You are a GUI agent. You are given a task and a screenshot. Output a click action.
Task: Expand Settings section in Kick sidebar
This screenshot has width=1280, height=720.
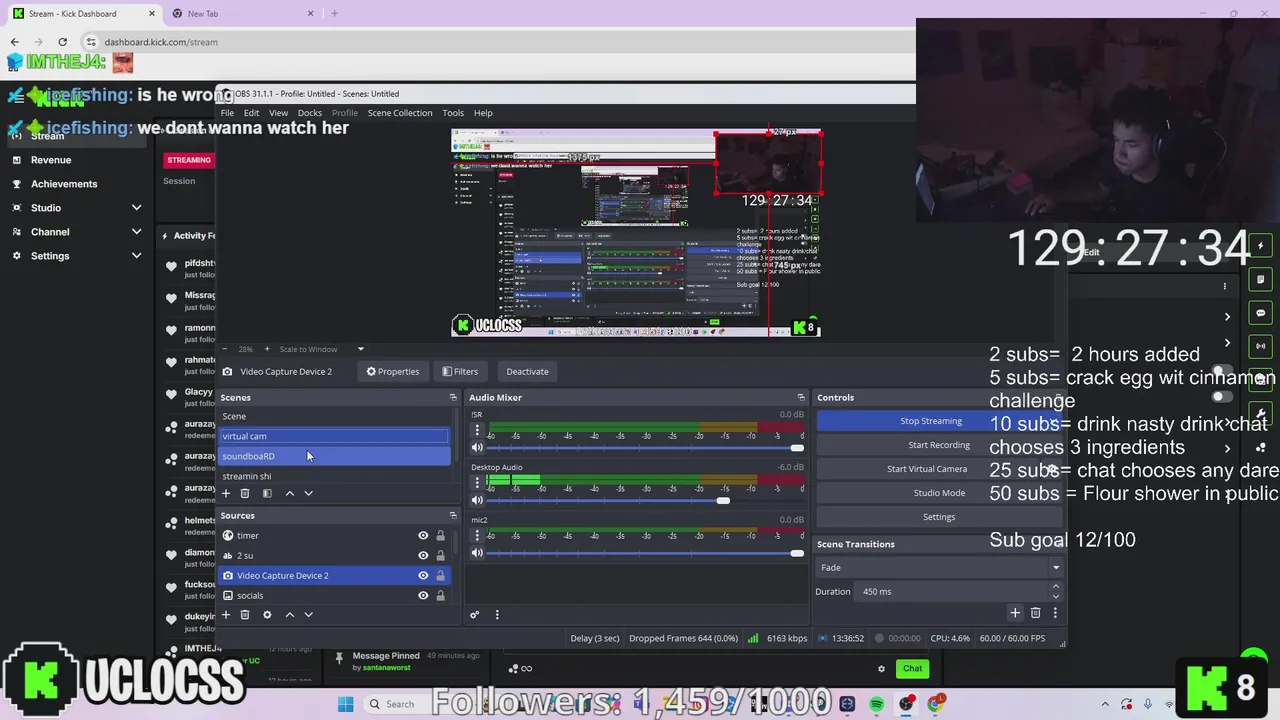136,256
